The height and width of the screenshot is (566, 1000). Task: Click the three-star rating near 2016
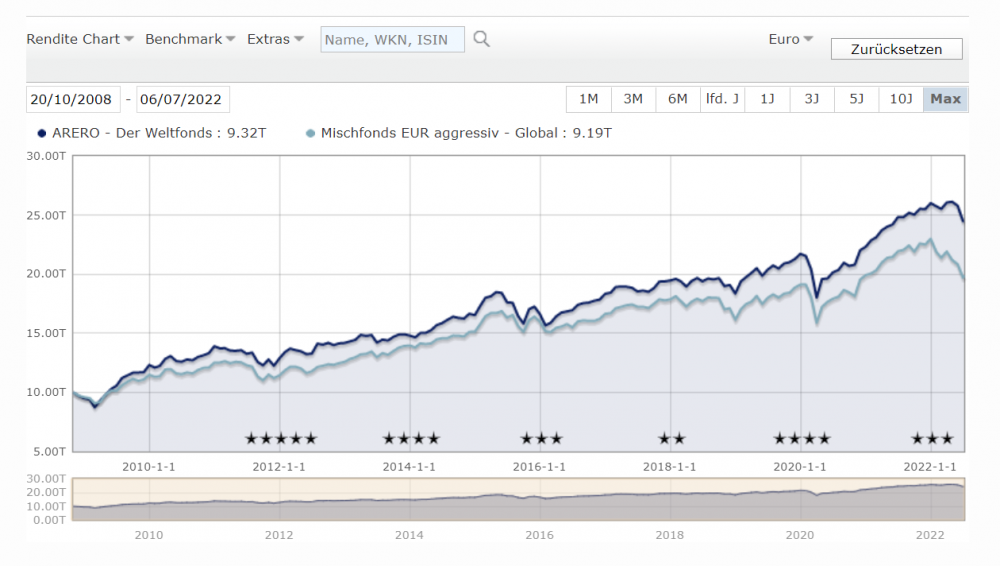[x=541, y=439]
